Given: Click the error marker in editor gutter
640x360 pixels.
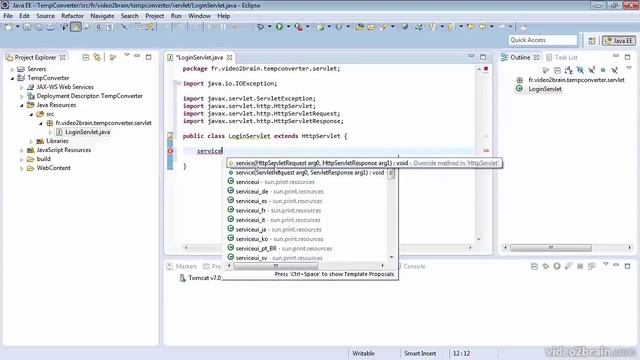Looking at the screenshot, I should click(170, 151).
